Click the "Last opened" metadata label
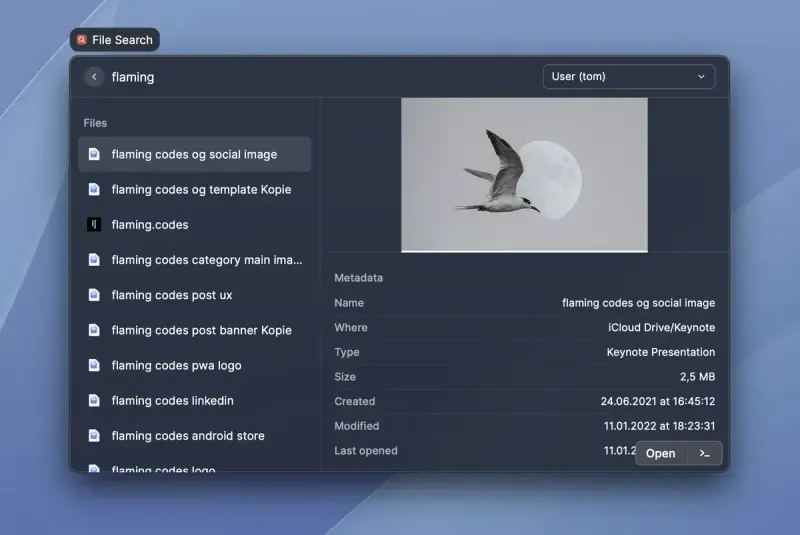The width and height of the screenshot is (800, 535). (365, 451)
